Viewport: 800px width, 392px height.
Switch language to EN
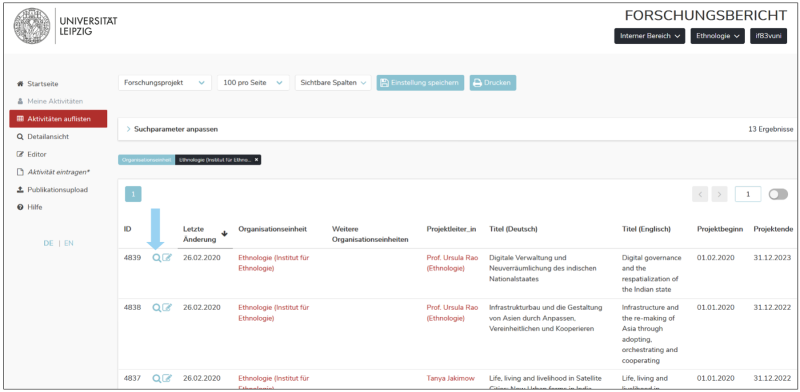click(69, 243)
